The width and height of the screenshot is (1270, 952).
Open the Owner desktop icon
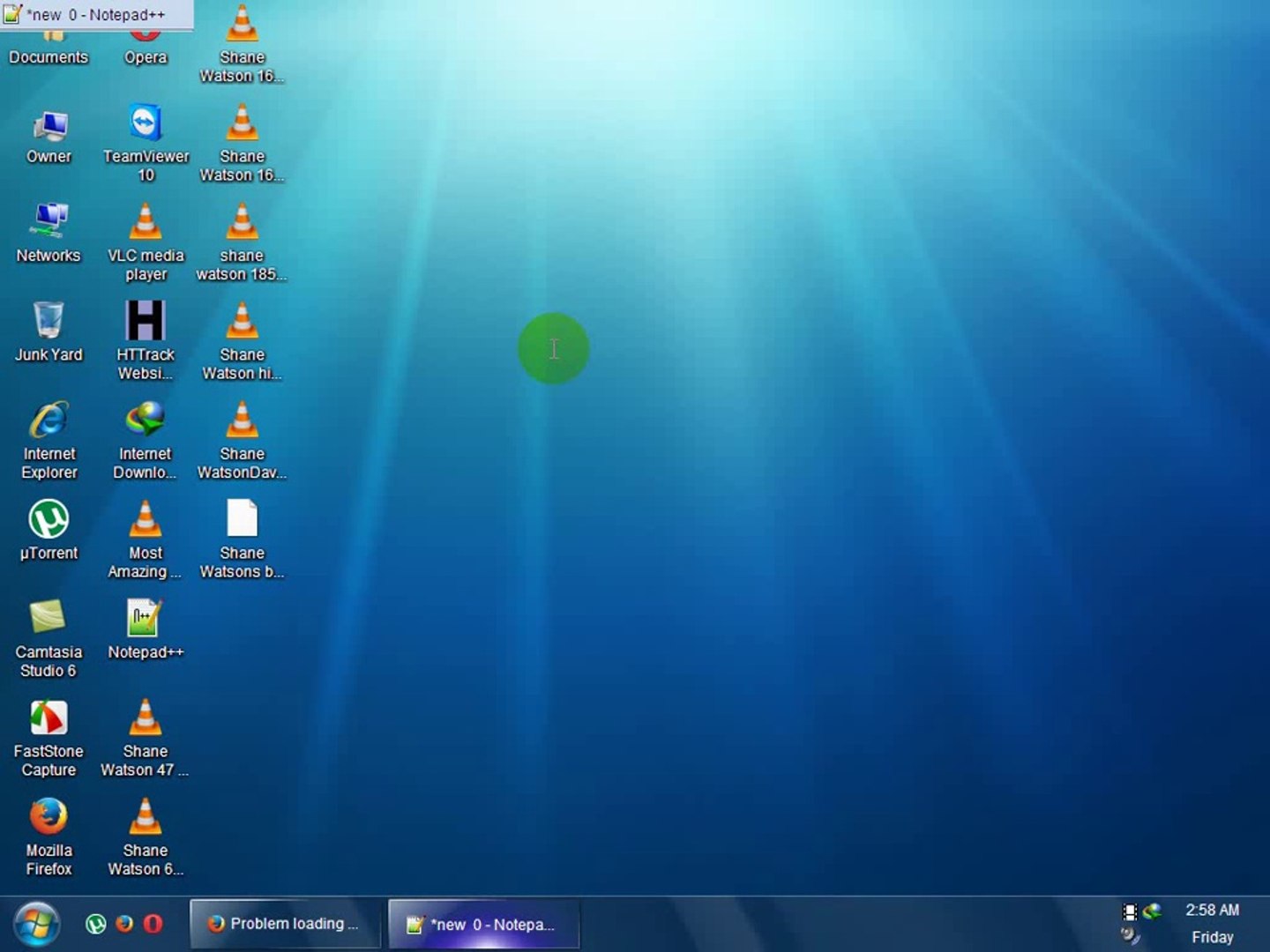[x=49, y=138]
